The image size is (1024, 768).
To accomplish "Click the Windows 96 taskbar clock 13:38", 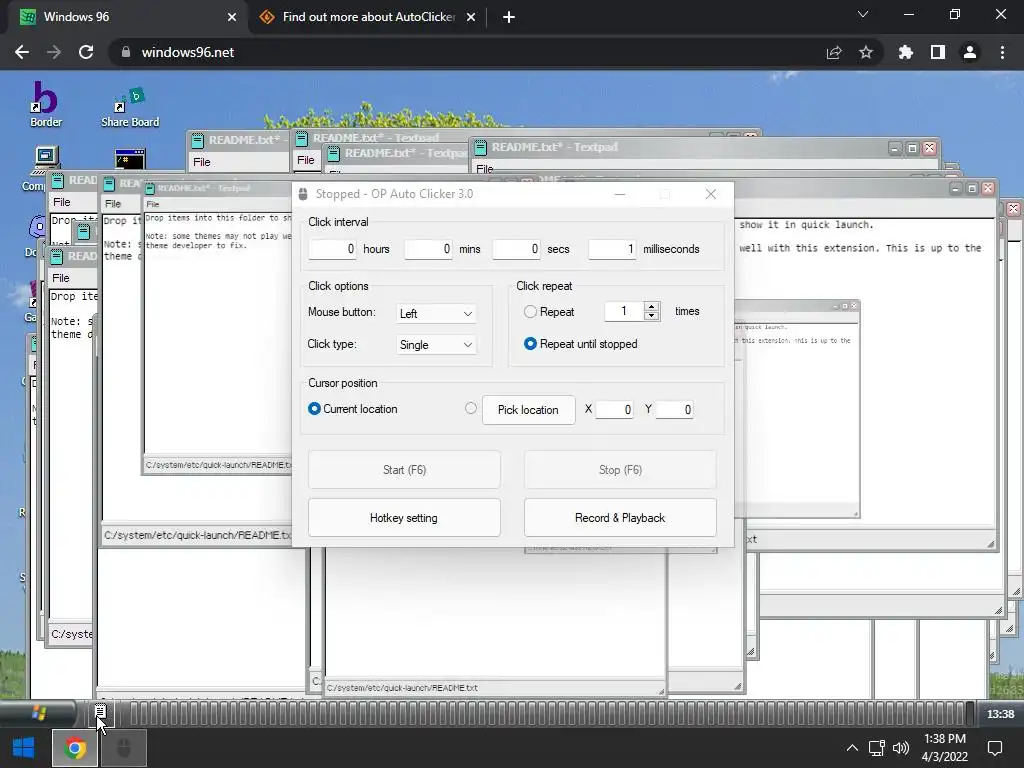I will point(1000,714).
